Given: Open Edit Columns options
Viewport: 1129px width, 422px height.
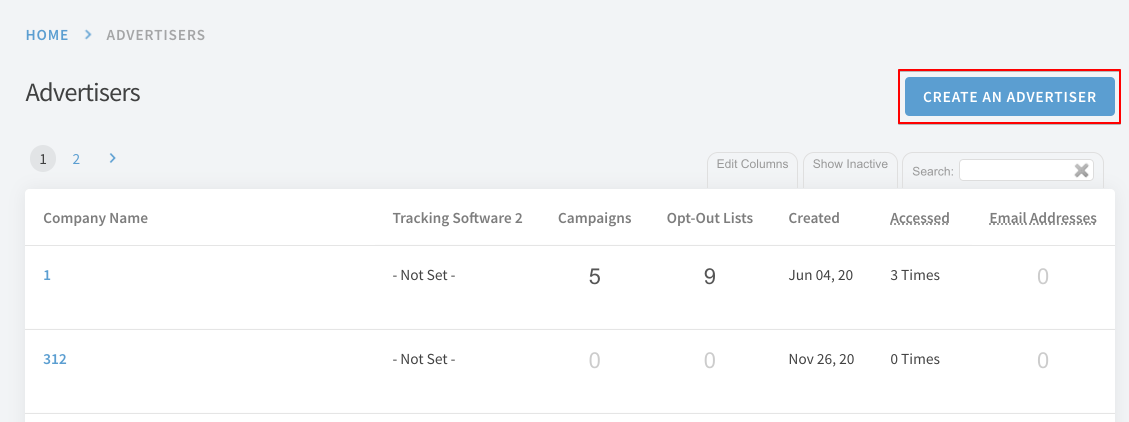Looking at the screenshot, I should [752, 164].
